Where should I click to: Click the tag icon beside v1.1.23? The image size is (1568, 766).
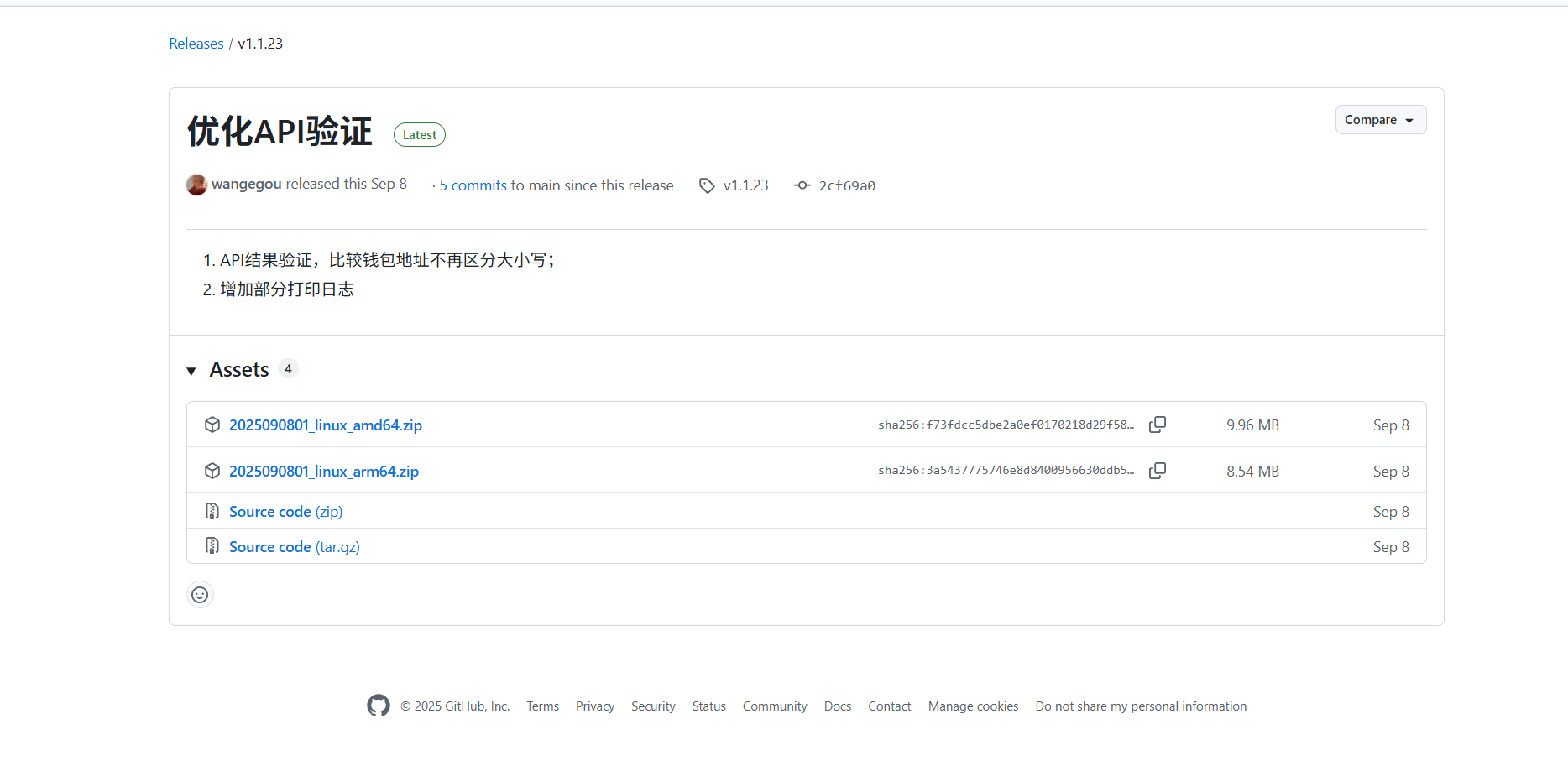707,185
